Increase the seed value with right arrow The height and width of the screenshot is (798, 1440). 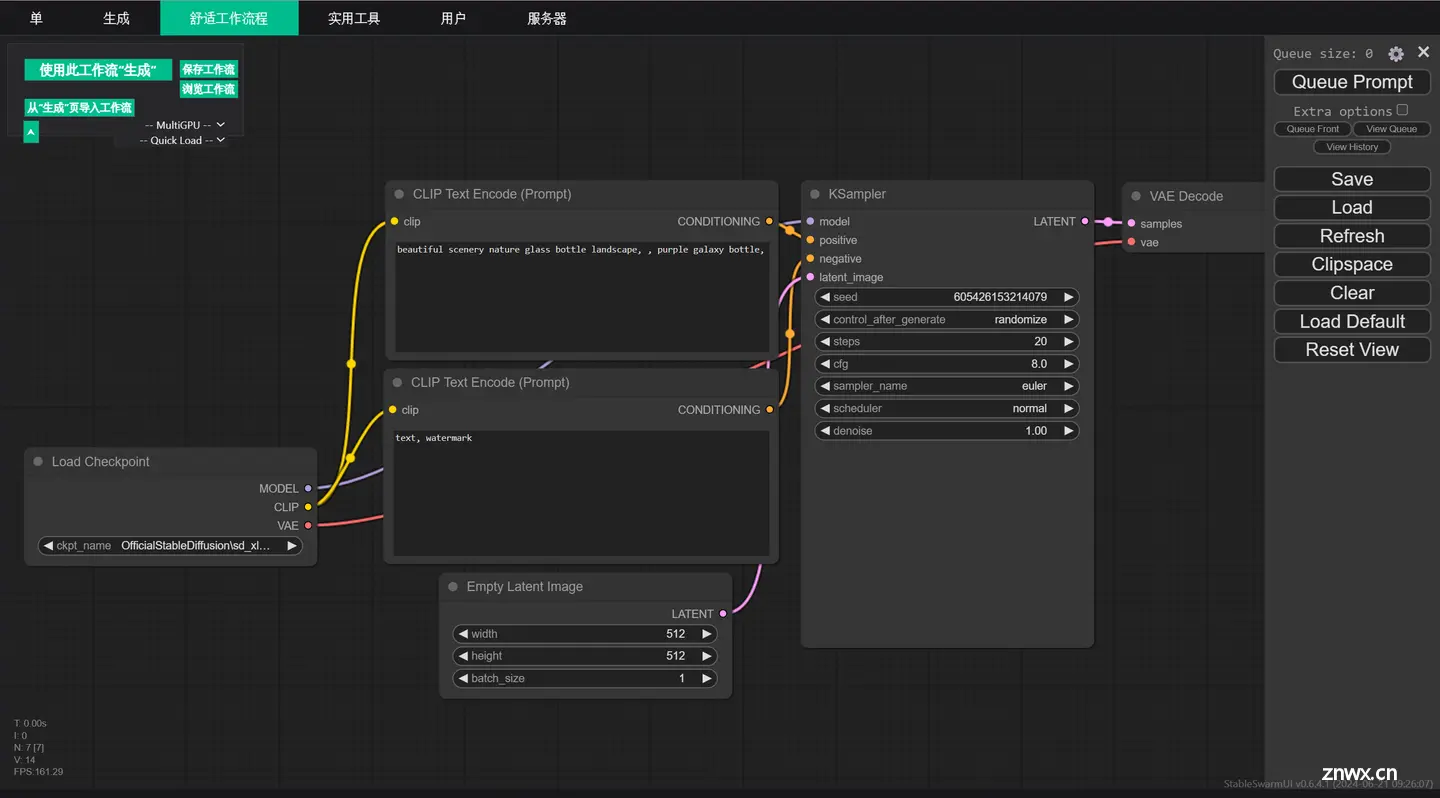point(1068,297)
